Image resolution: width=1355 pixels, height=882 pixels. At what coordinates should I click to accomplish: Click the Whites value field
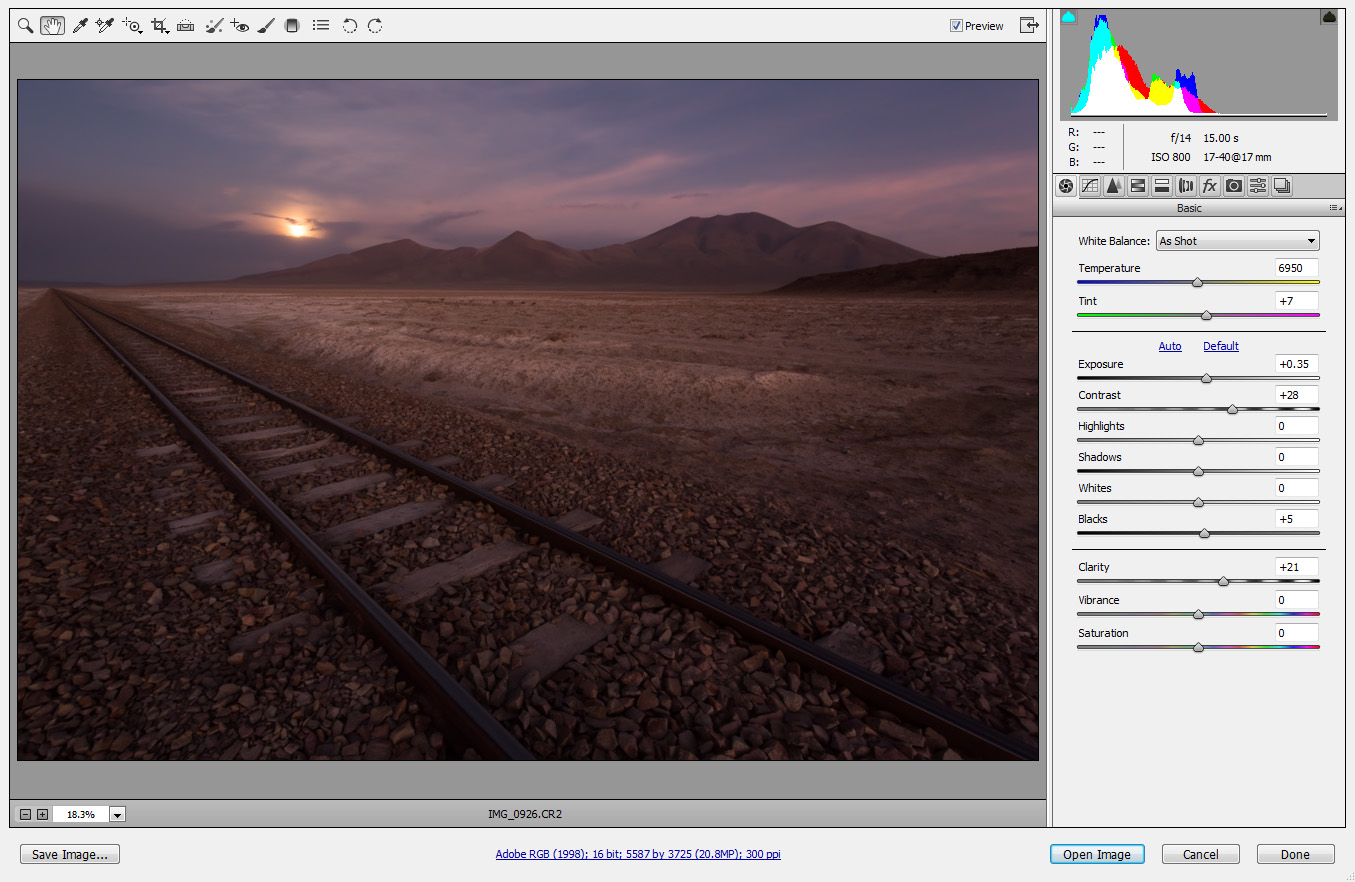coord(1297,488)
